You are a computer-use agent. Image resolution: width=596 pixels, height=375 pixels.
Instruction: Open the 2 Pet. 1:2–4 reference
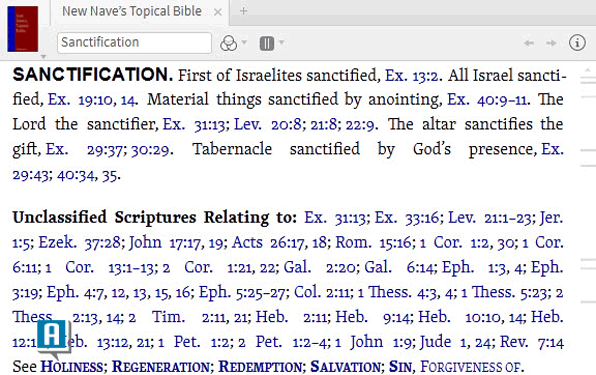(284, 342)
